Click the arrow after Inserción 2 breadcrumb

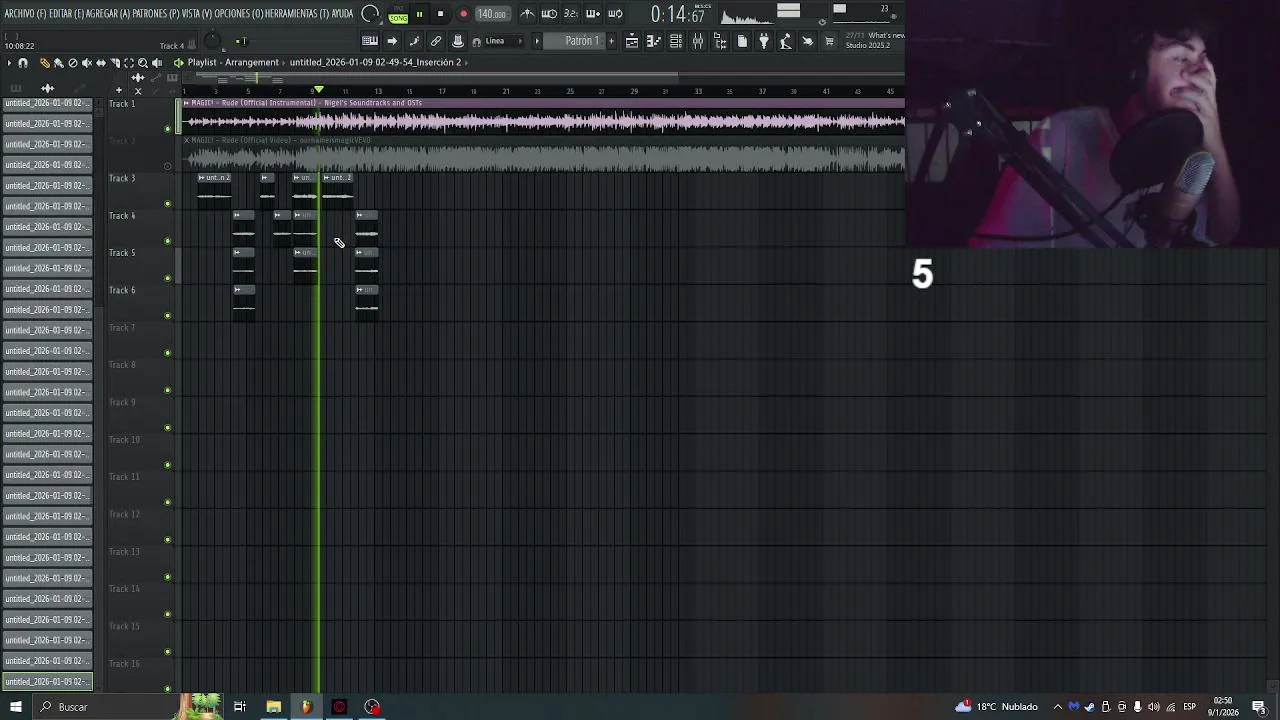click(x=467, y=62)
